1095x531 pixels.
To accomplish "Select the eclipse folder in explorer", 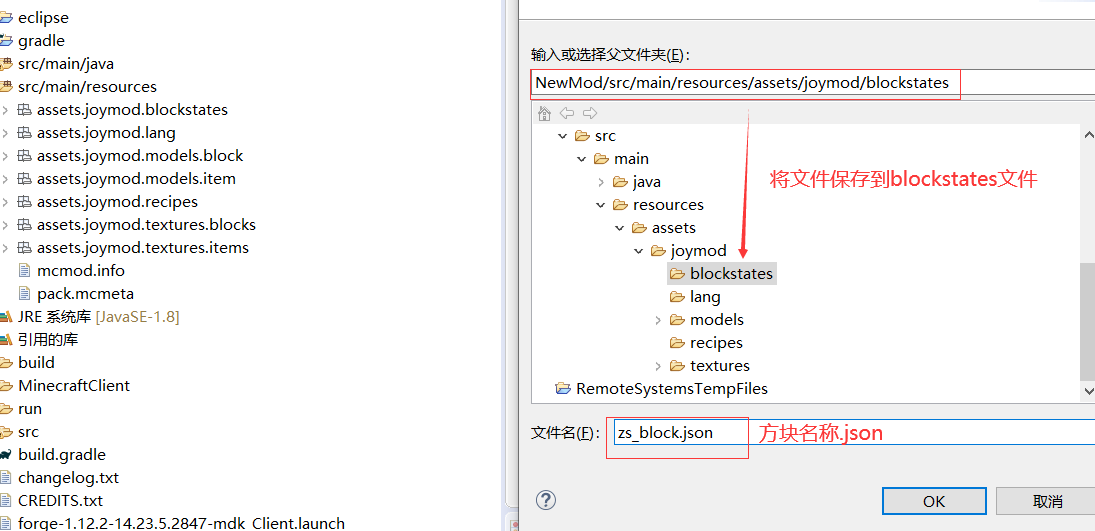I will click(43, 18).
